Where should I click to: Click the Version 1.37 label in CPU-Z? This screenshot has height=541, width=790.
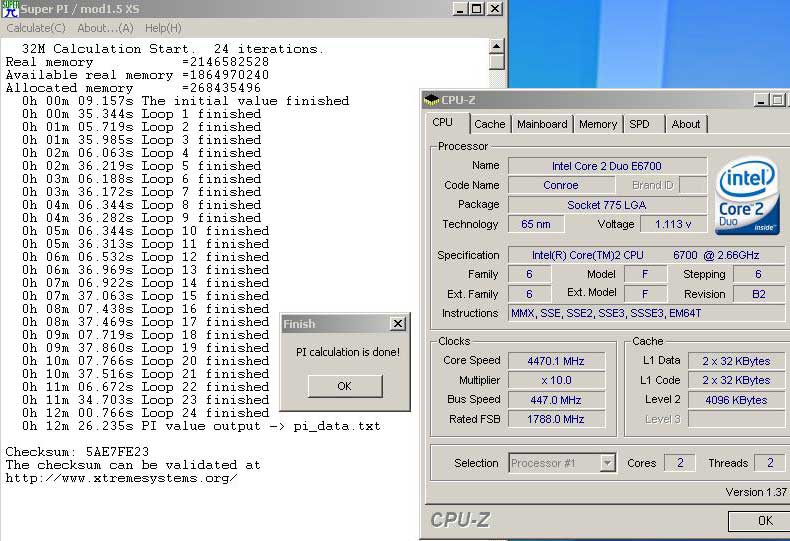(x=756, y=492)
